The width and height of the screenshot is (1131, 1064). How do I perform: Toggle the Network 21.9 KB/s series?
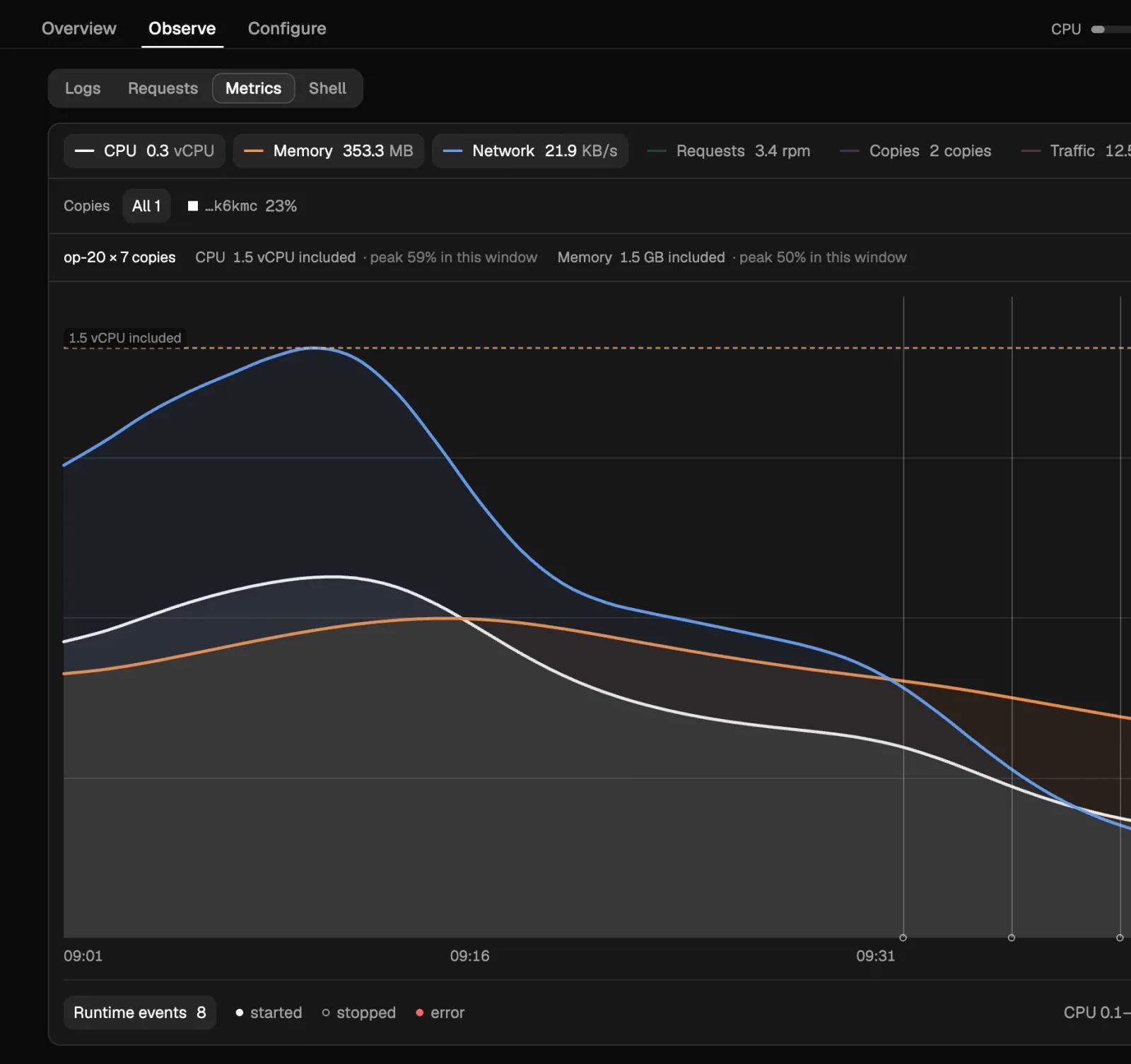529,151
